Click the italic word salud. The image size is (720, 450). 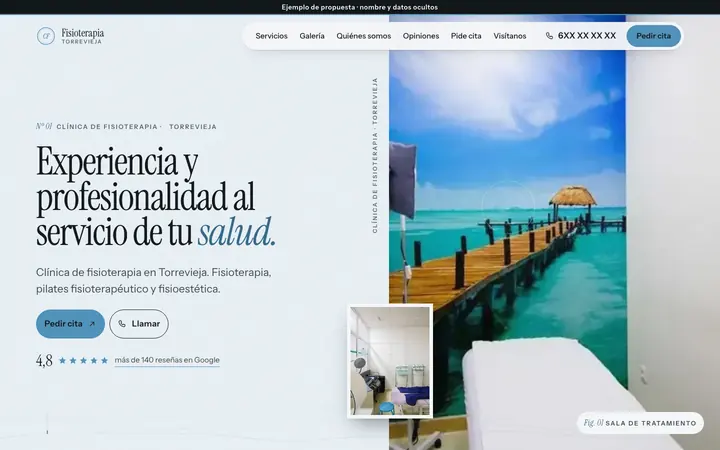236,233
